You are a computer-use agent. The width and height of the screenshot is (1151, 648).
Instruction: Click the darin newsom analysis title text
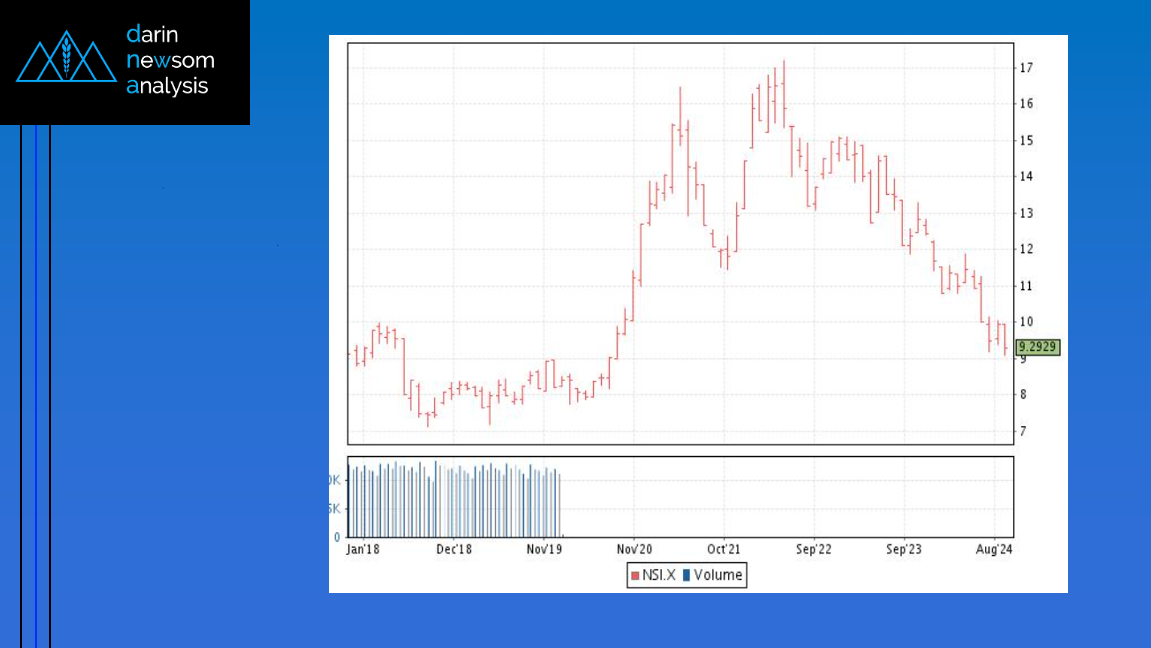170,60
